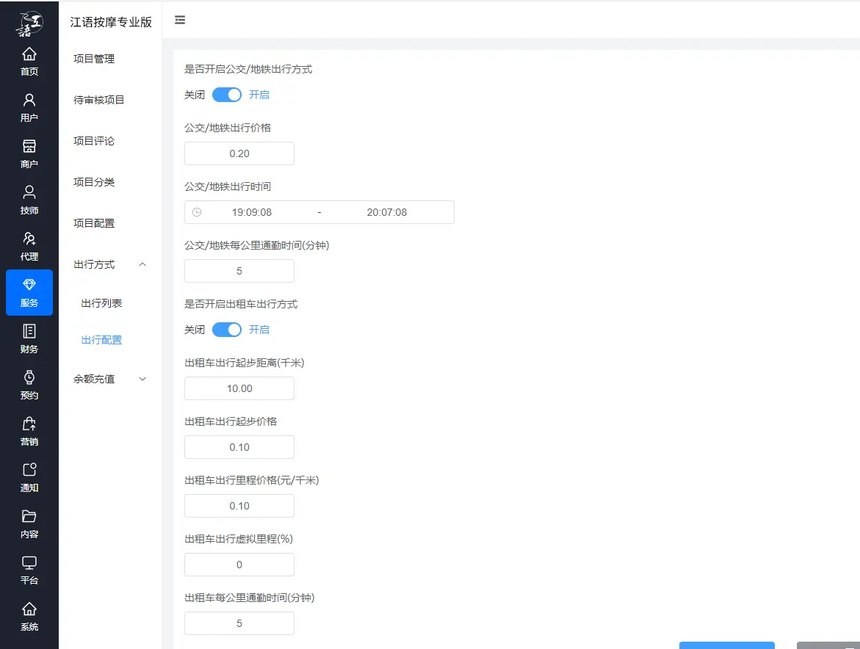Click the 公交/地铁出行价格 input field
Image resolution: width=860 pixels, height=649 pixels.
239,154
